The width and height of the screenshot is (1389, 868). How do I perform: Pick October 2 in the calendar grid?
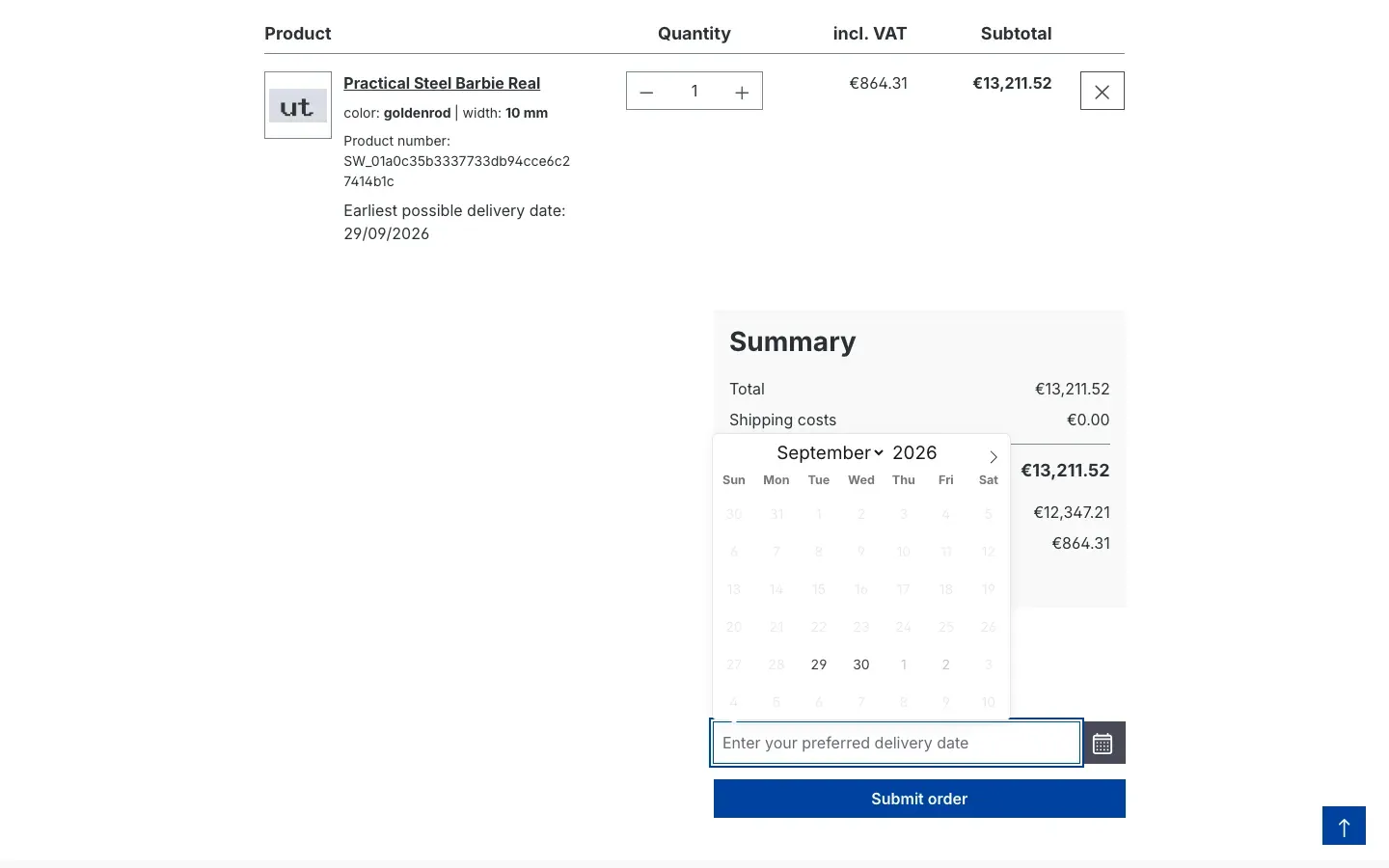click(946, 665)
